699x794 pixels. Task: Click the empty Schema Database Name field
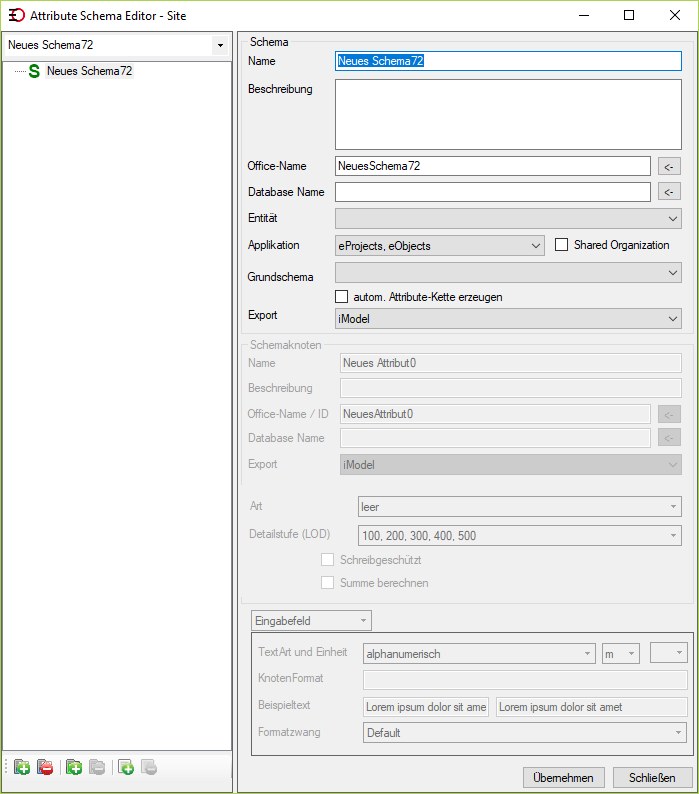coord(493,192)
